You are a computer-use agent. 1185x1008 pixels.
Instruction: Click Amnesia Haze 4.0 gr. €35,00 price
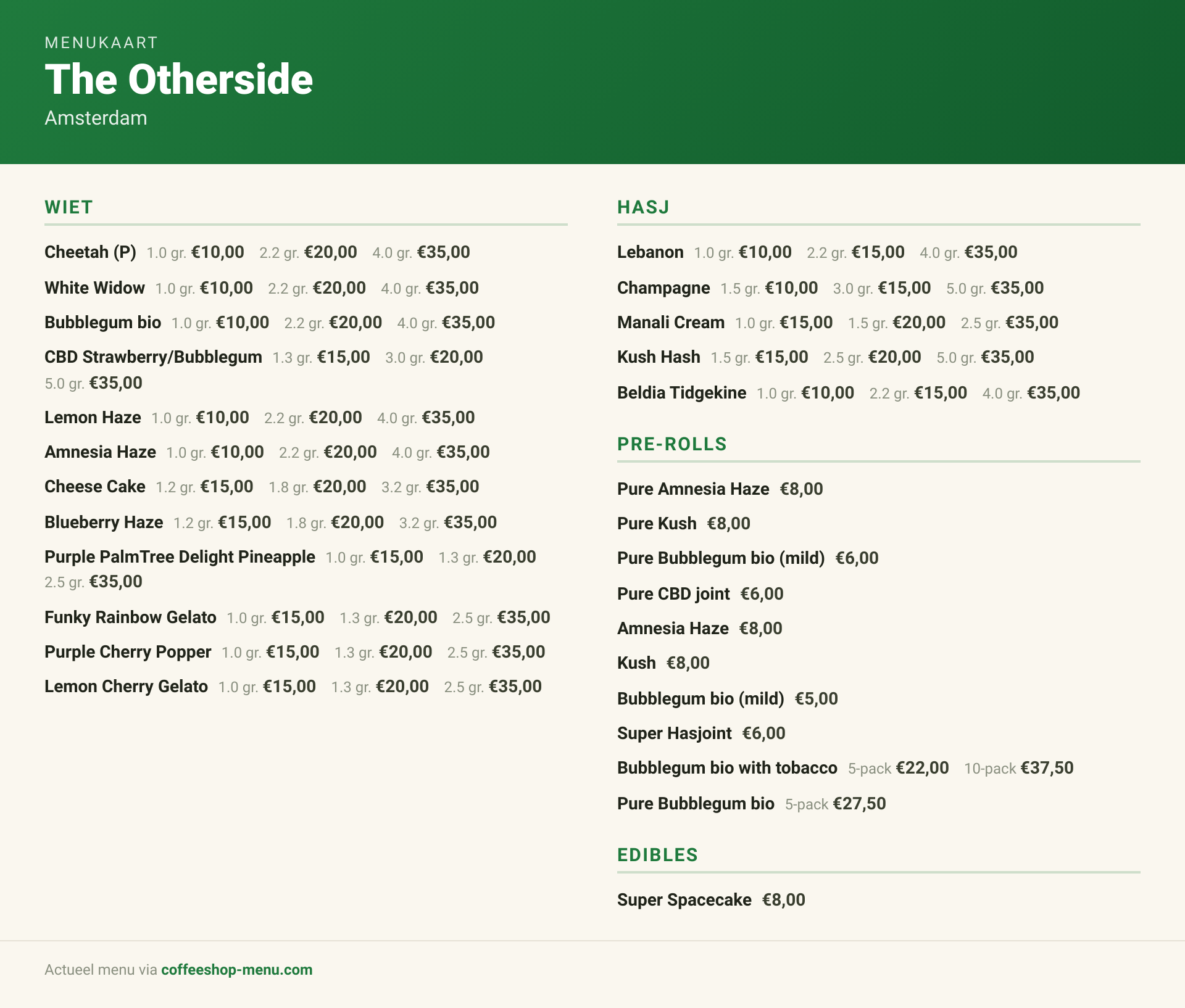[x=441, y=452]
